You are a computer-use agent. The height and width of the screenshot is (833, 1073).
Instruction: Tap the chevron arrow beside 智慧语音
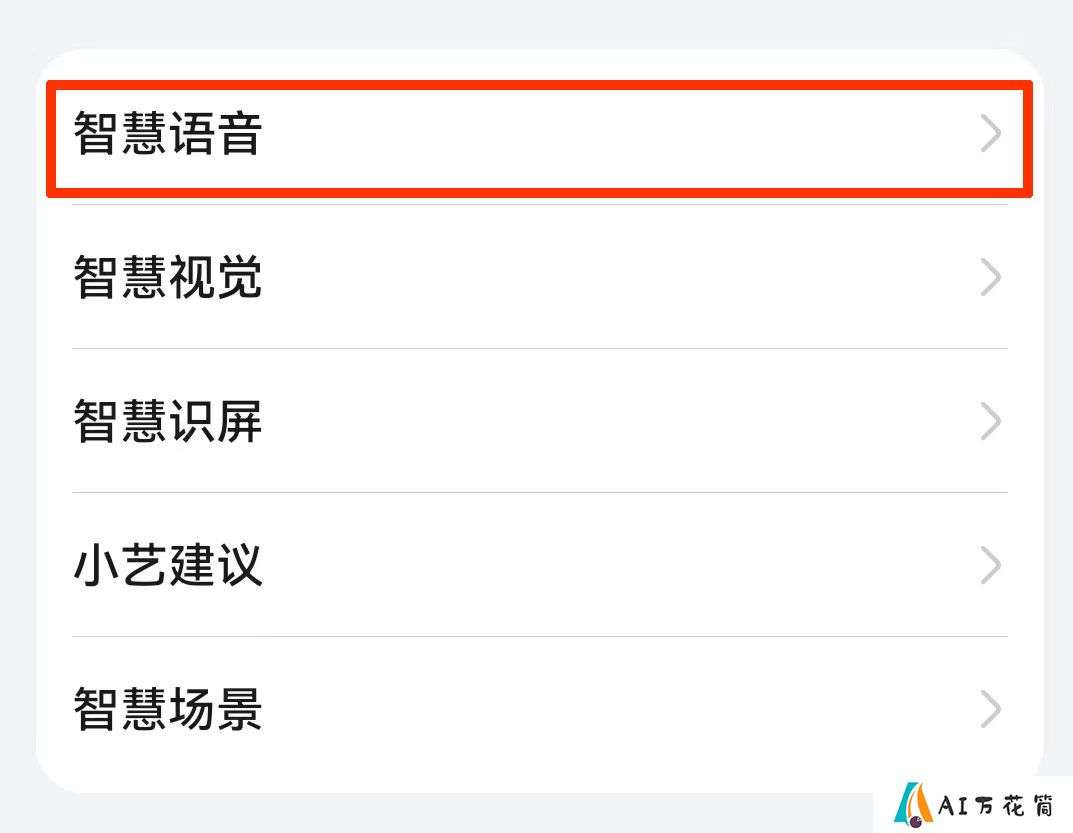click(990, 133)
